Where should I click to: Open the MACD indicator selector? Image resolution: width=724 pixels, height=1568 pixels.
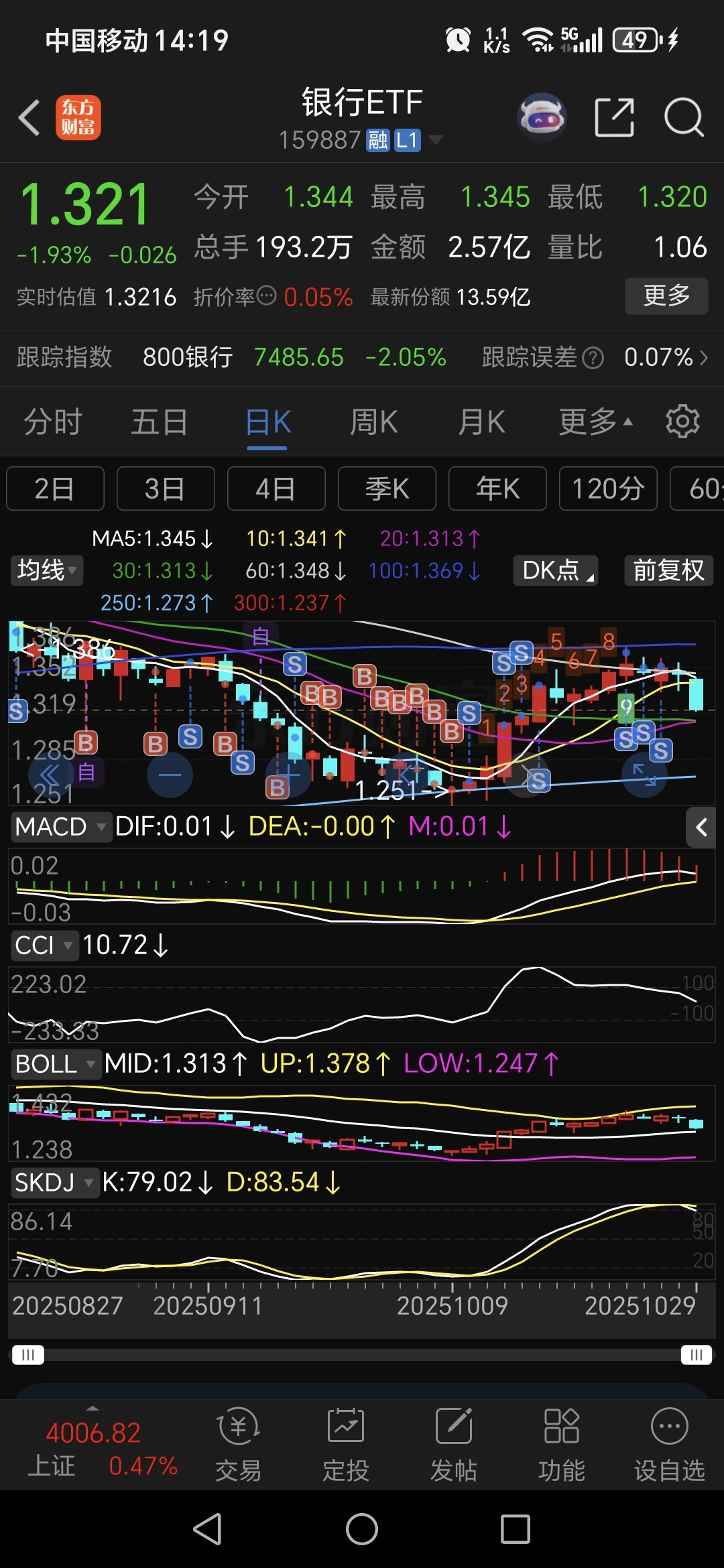[60, 826]
